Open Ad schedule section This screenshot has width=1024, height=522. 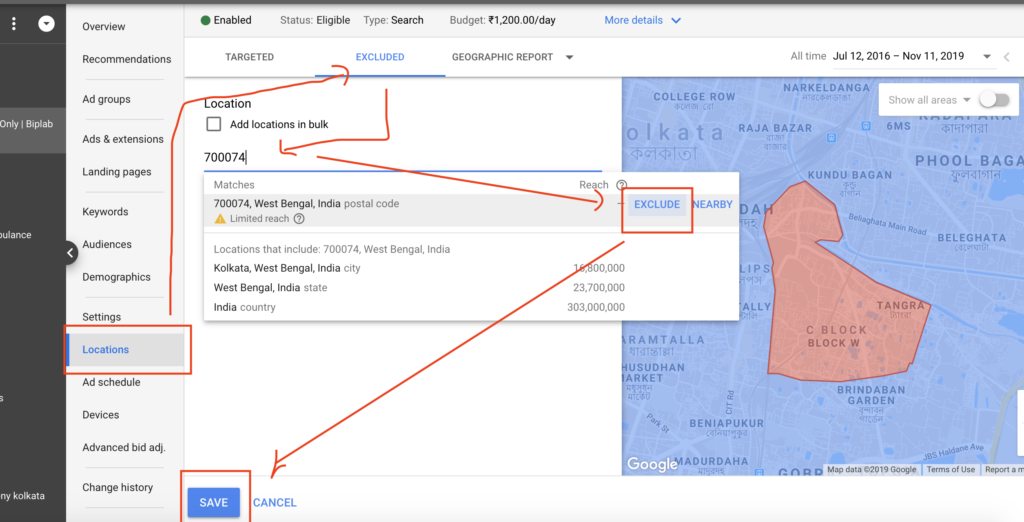click(x=111, y=382)
